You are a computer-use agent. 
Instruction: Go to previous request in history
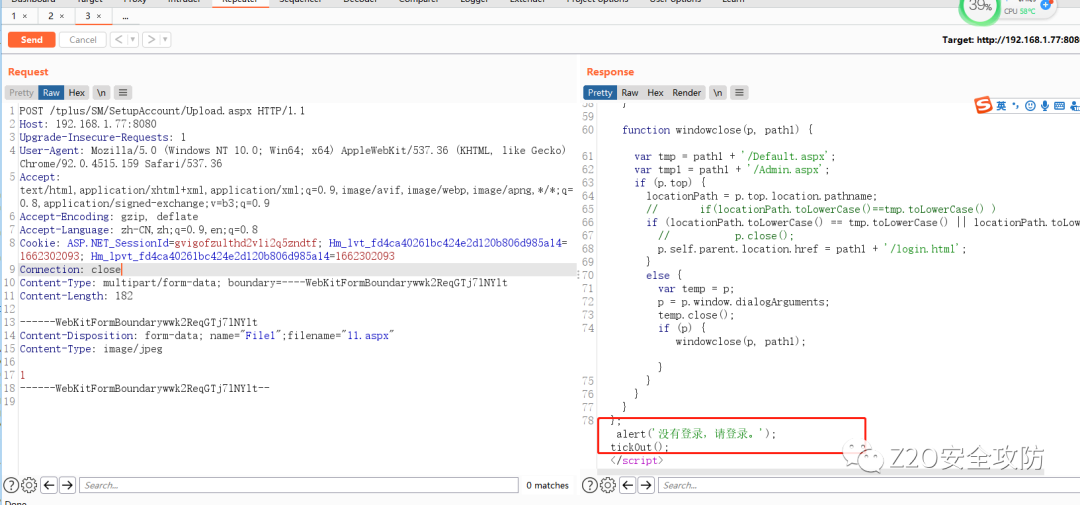(x=118, y=40)
